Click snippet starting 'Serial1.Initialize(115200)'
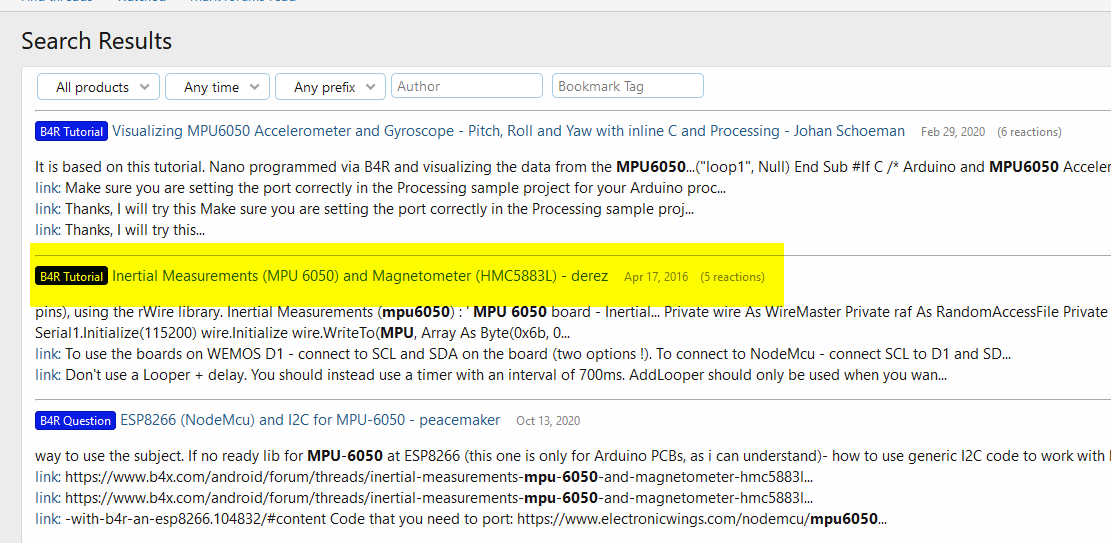The image size is (1111, 543). pos(302,332)
